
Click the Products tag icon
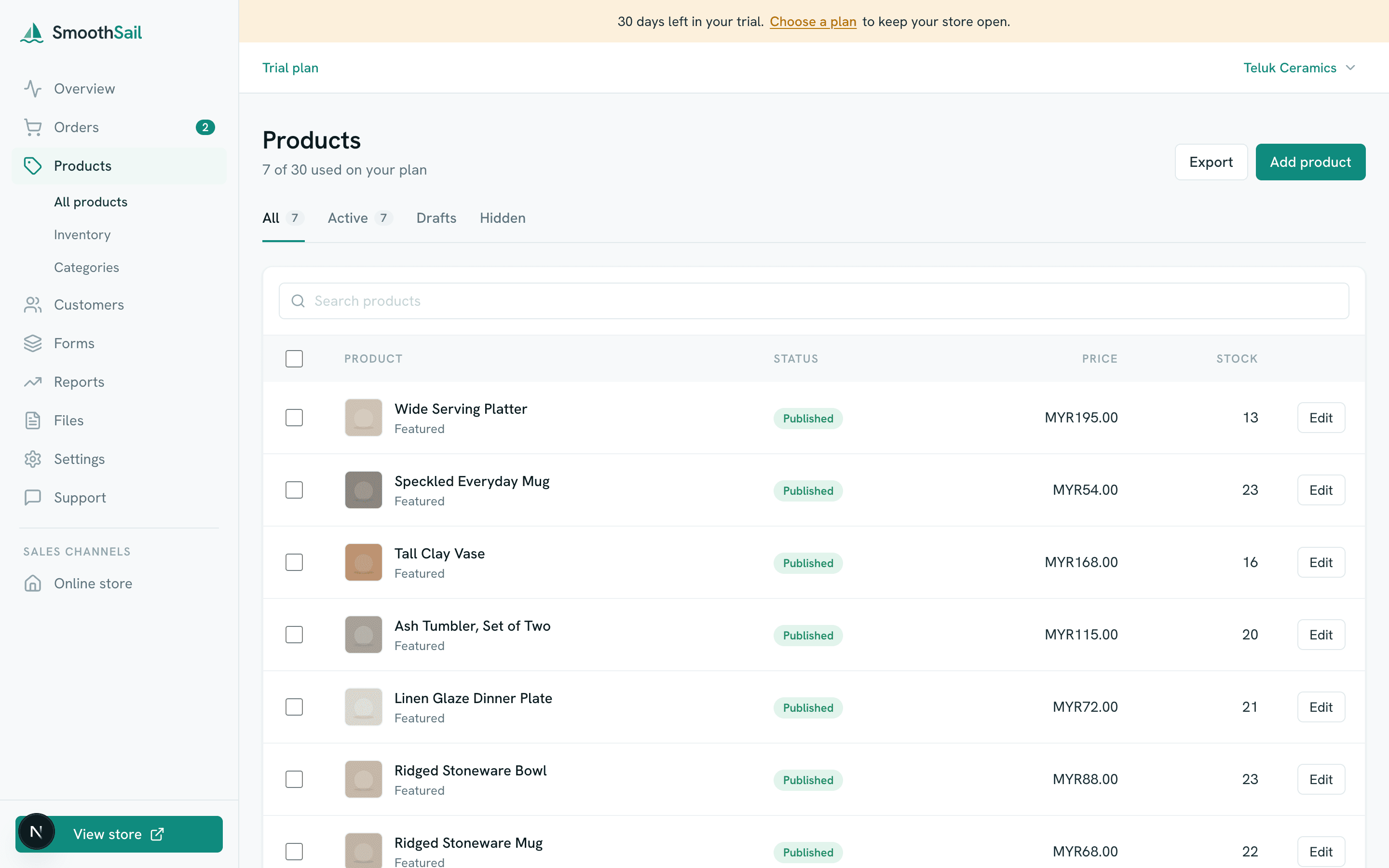(x=33, y=166)
